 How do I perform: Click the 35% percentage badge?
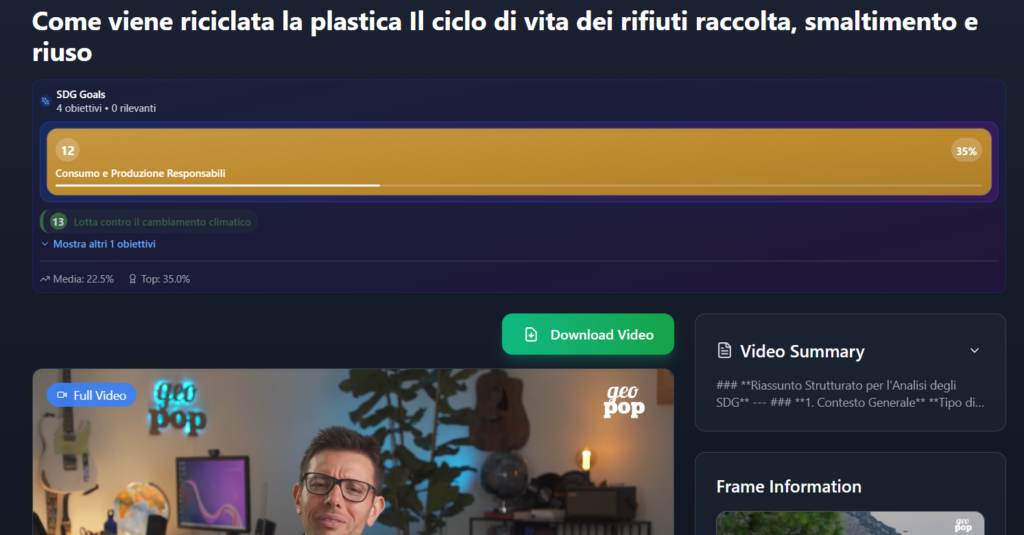pos(966,151)
